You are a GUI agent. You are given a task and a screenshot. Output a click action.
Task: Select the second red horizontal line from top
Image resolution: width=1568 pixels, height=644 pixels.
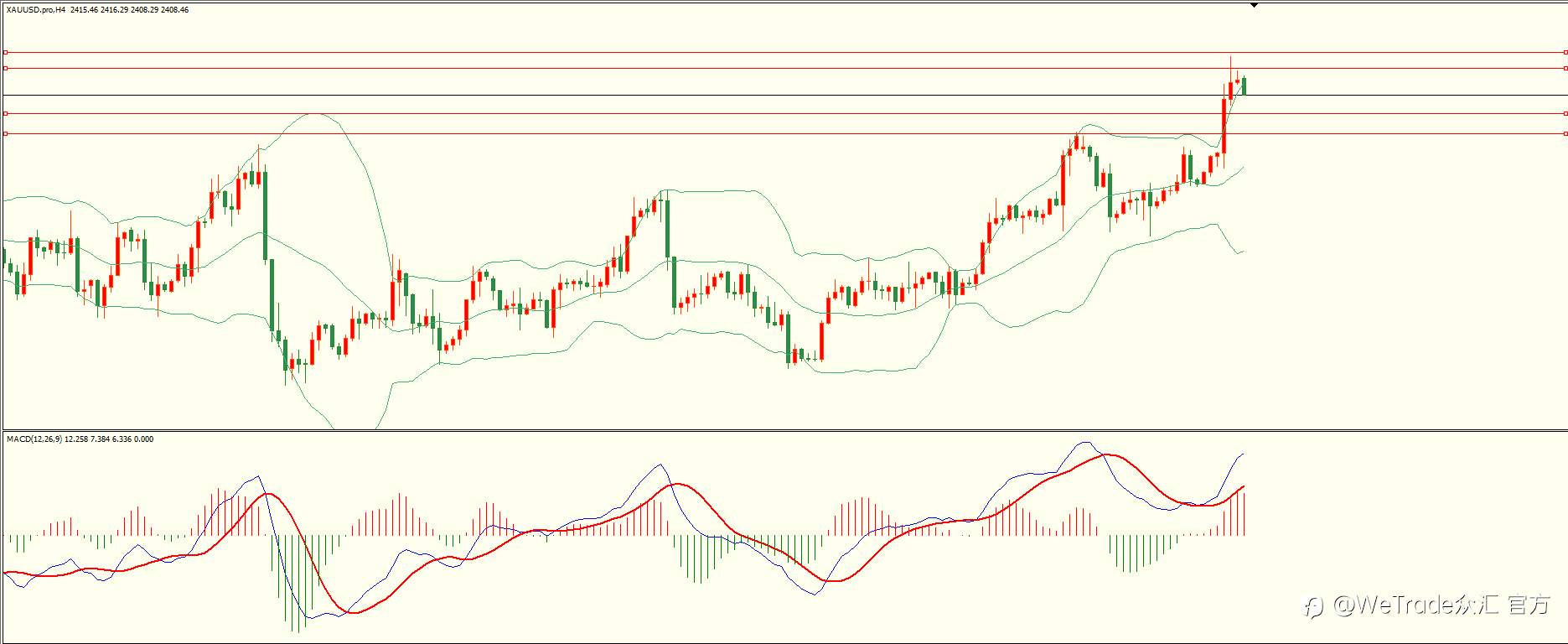tap(784, 68)
